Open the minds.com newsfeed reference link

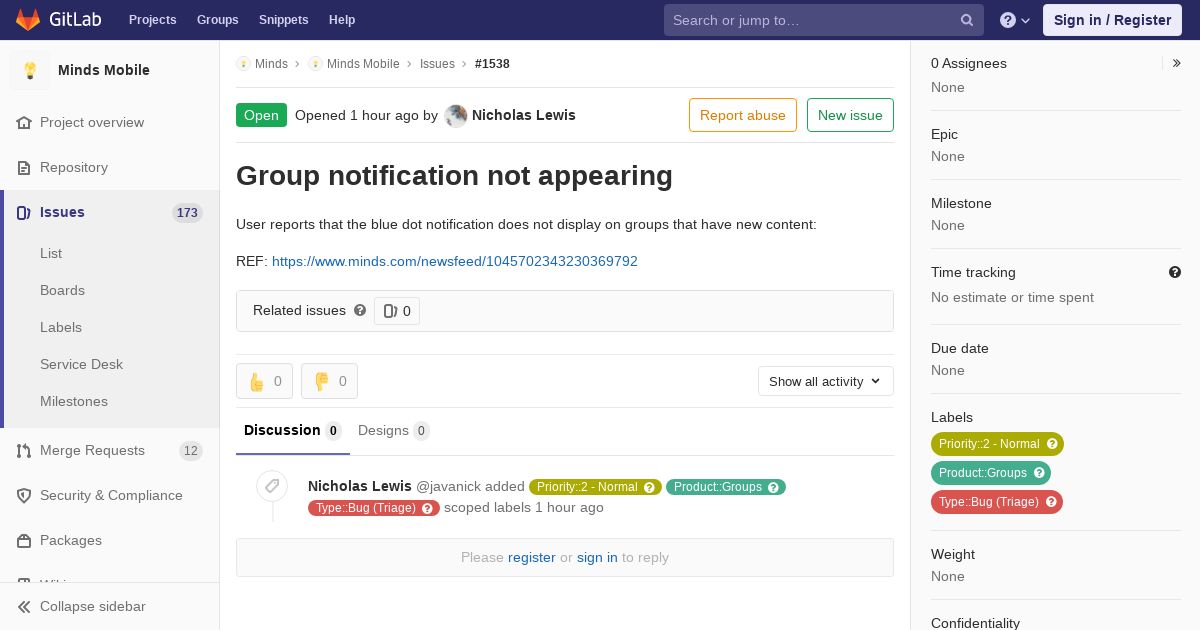[x=455, y=261]
